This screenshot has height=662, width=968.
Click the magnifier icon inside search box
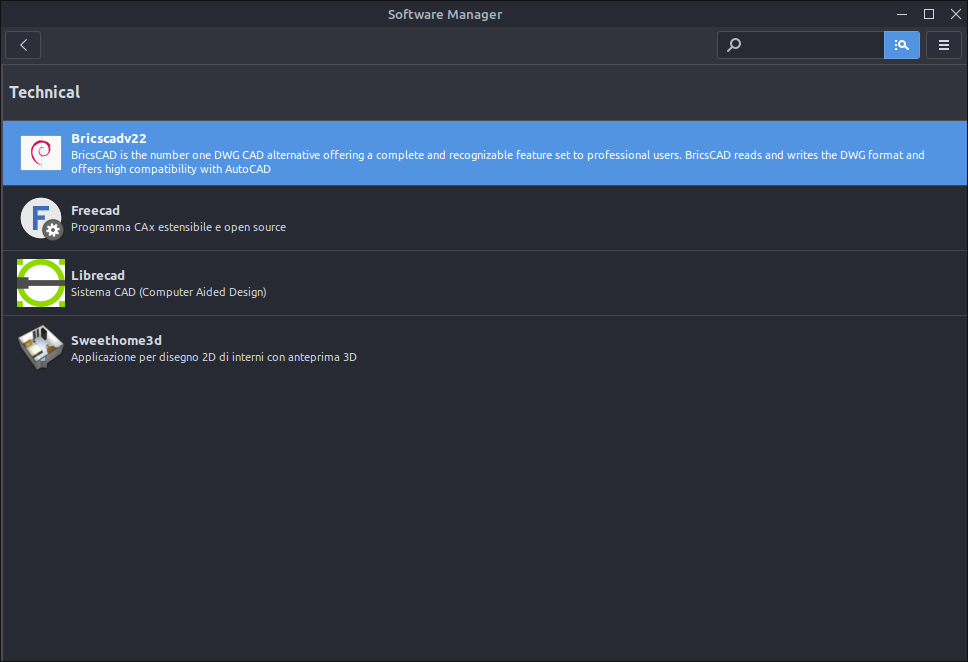click(733, 45)
